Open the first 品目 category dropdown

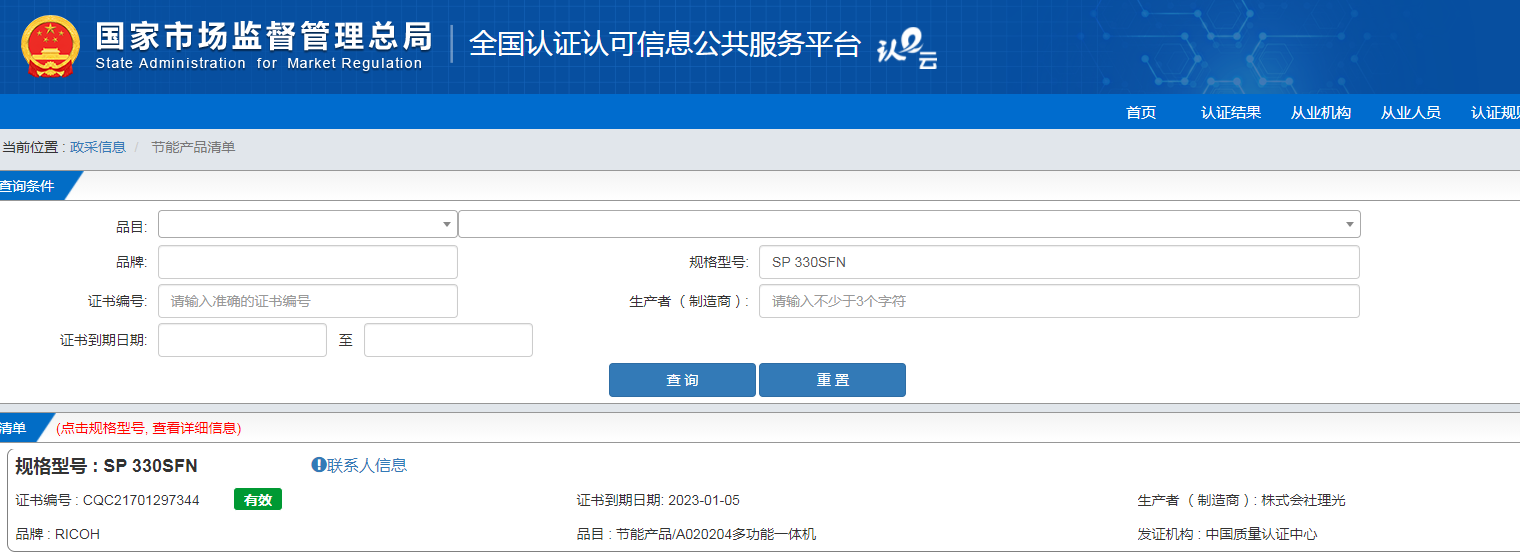tap(307, 224)
